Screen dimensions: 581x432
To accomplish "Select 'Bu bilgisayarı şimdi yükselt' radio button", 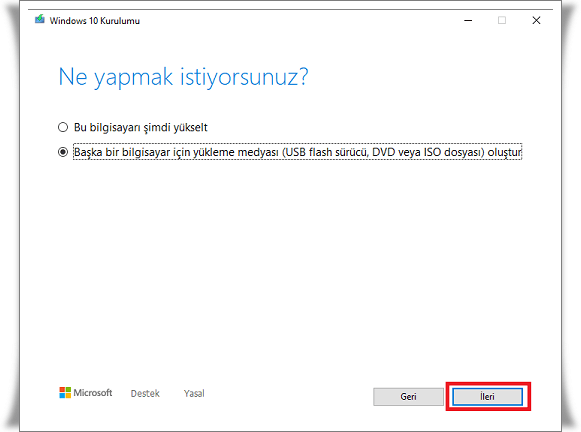I will point(63,127).
